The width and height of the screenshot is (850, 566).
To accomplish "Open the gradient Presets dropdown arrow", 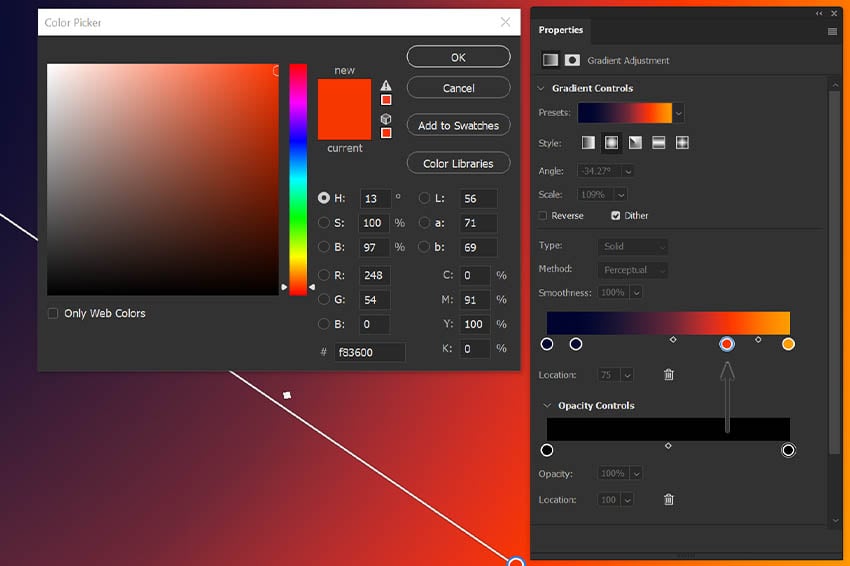I will pos(678,113).
